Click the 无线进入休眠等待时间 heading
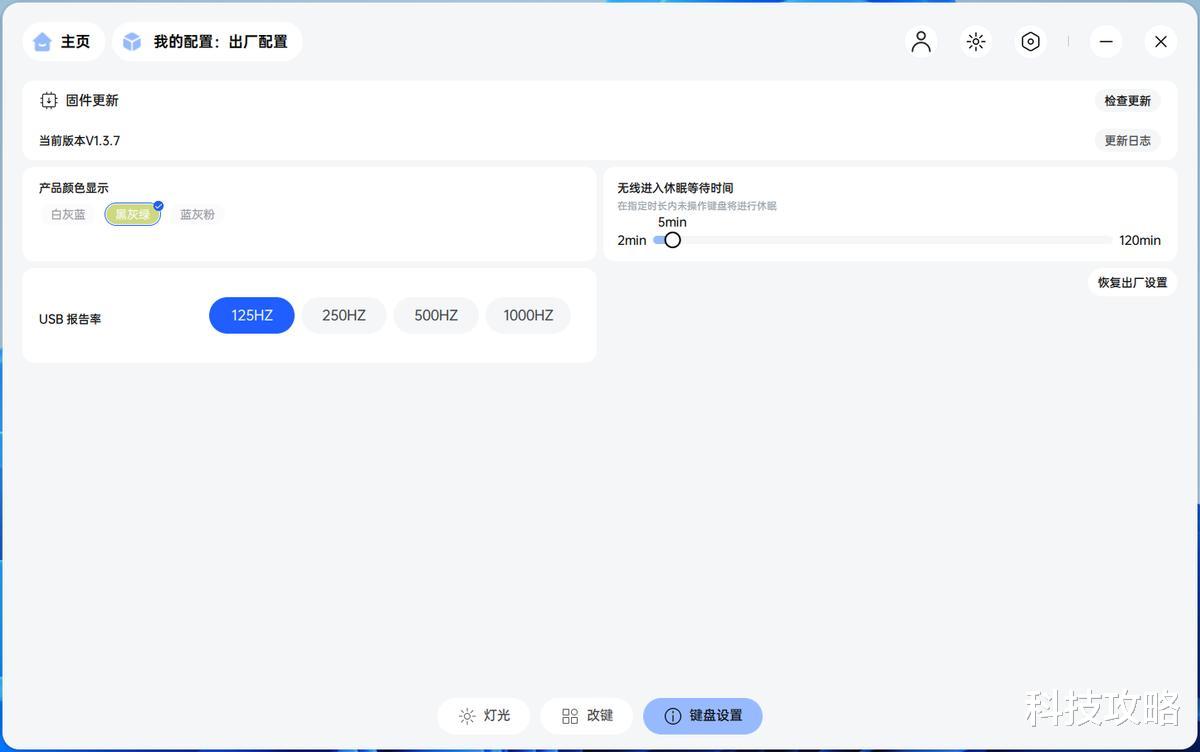This screenshot has height=752, width=1200. (x=675, y=188)
